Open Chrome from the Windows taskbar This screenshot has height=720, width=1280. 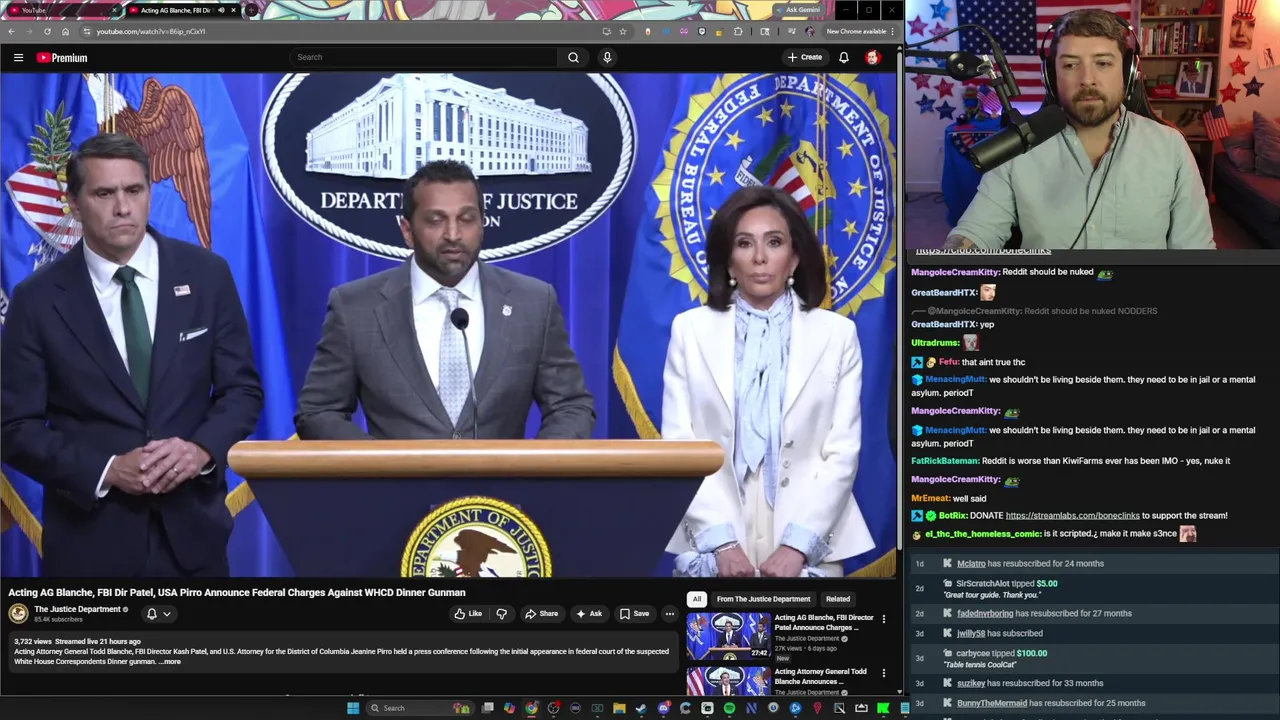point(531,708)
